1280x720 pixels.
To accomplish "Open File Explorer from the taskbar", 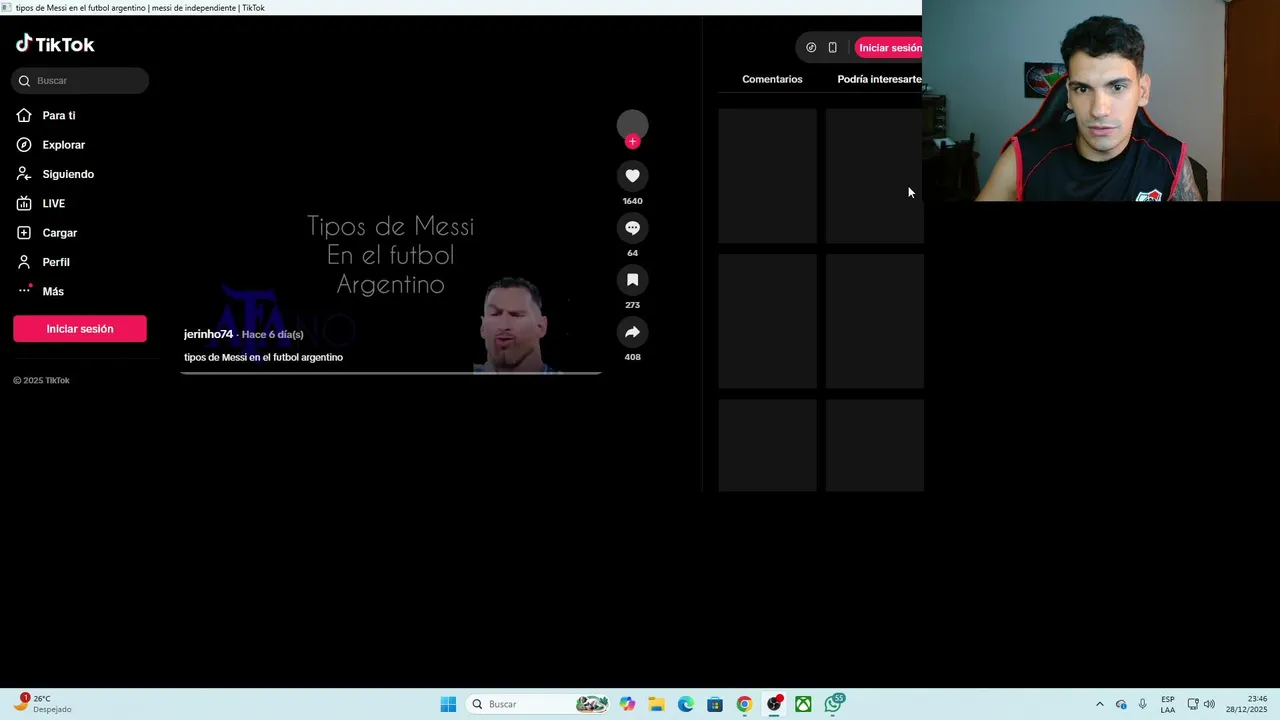I will click(x=656, y=704).
